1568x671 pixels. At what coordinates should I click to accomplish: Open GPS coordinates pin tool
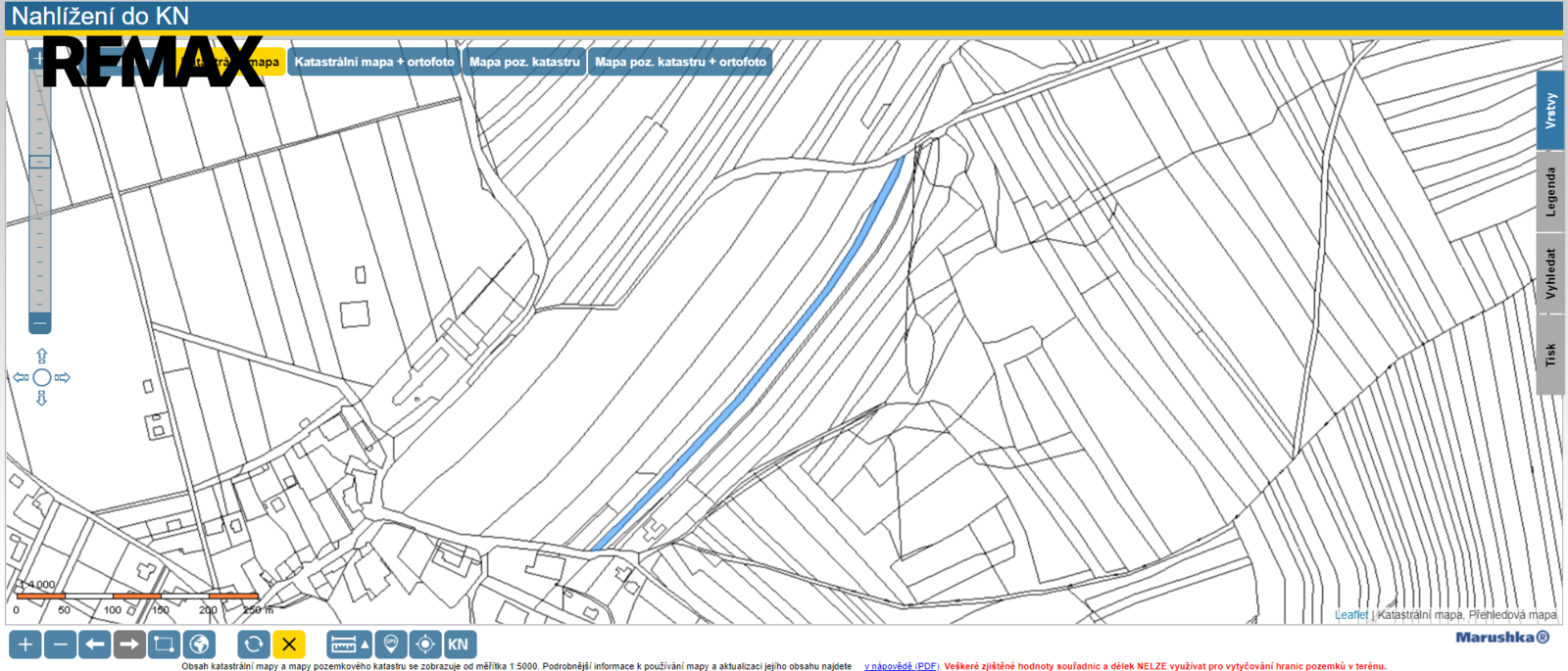391,645
